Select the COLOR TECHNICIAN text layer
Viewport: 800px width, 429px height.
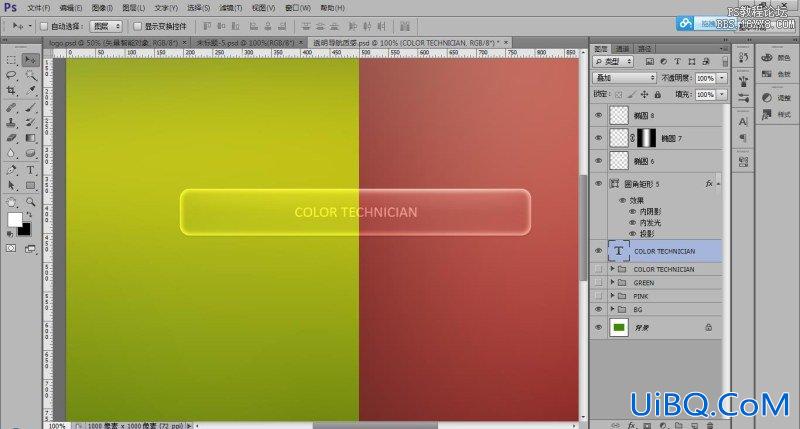tap(664, 251)
